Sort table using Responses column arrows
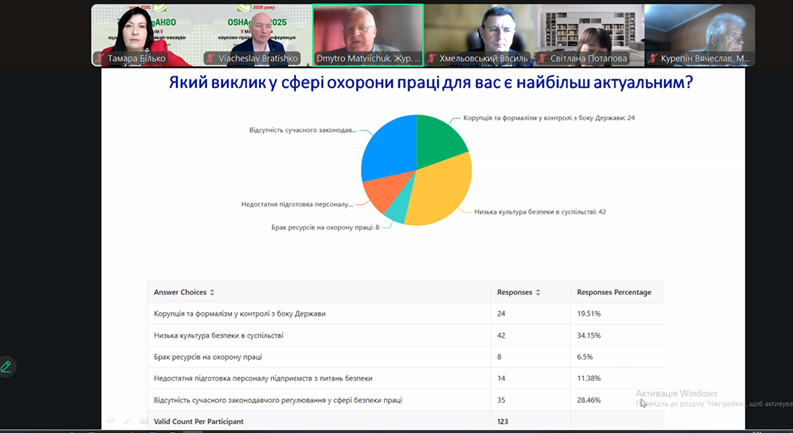Screen dimensions: 793x433 [538, 292]
